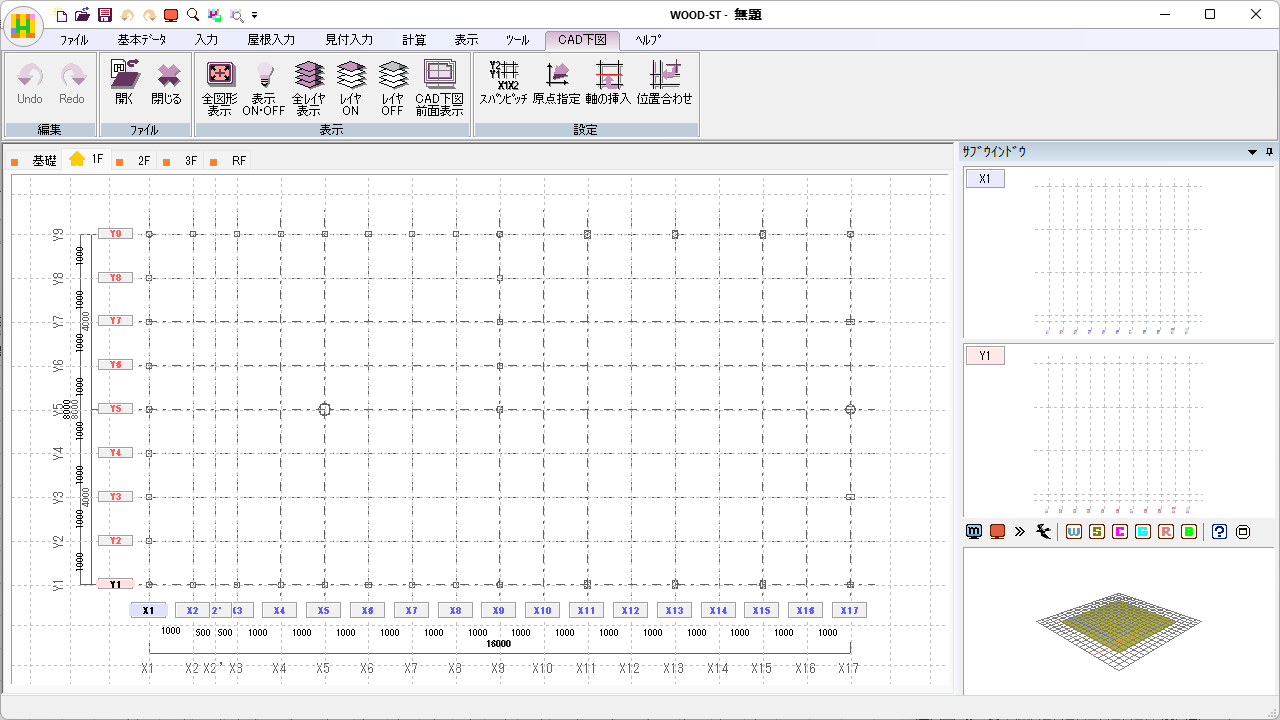
Task: Expand the sub-window toolbar with >> chevron
Action: point(1020,532)
